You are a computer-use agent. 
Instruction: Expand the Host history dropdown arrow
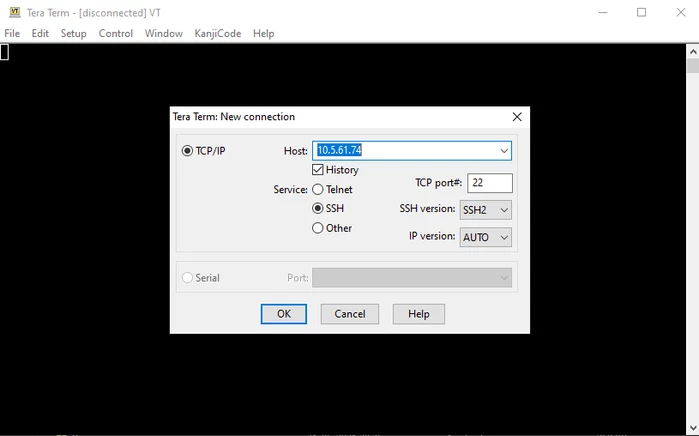coord(504,151)
